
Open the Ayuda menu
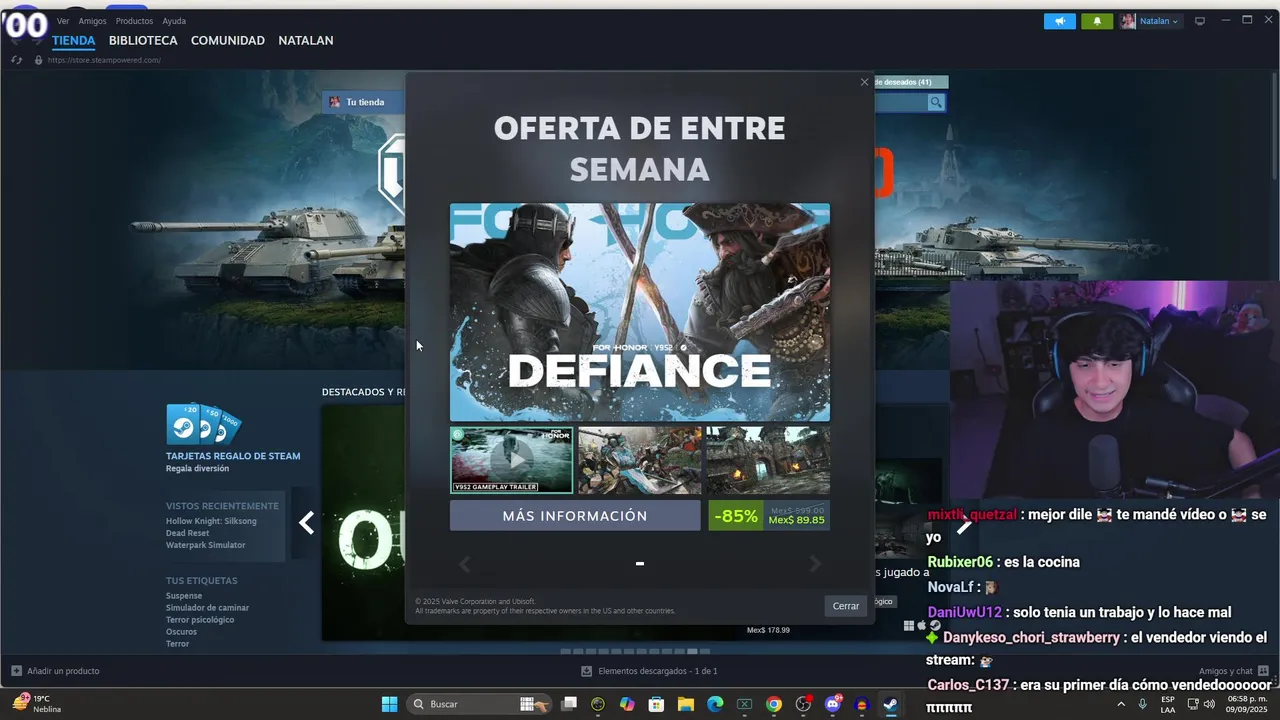pyautogui.click(x=174, y=21)
